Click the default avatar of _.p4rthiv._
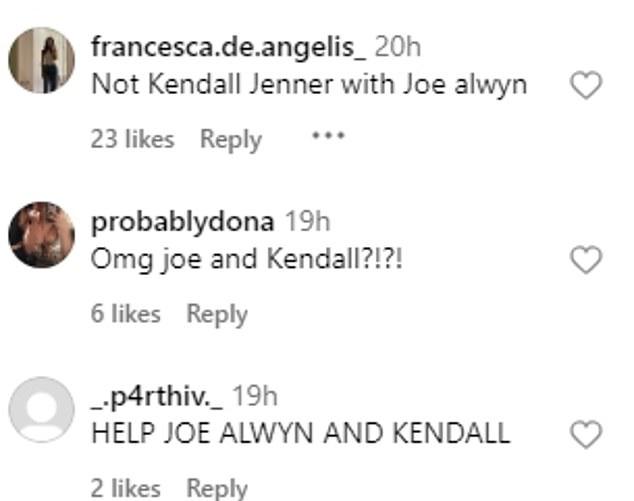Image resolution: width=634 pixels, height=501 pixels. click(x=41, y=409)
